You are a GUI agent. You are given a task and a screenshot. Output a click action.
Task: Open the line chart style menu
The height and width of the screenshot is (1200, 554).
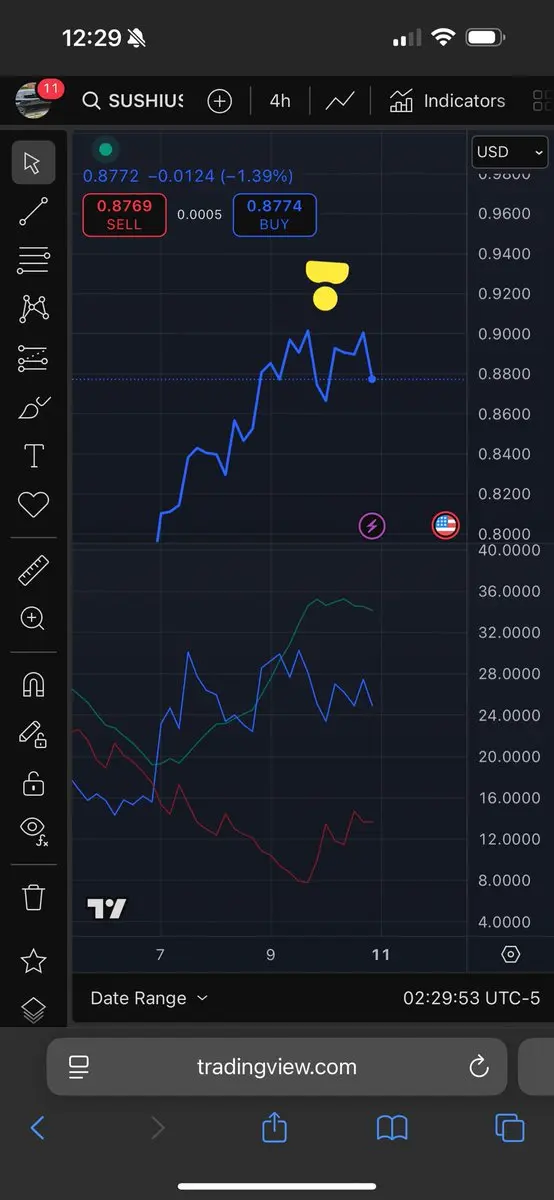point(340,101)
